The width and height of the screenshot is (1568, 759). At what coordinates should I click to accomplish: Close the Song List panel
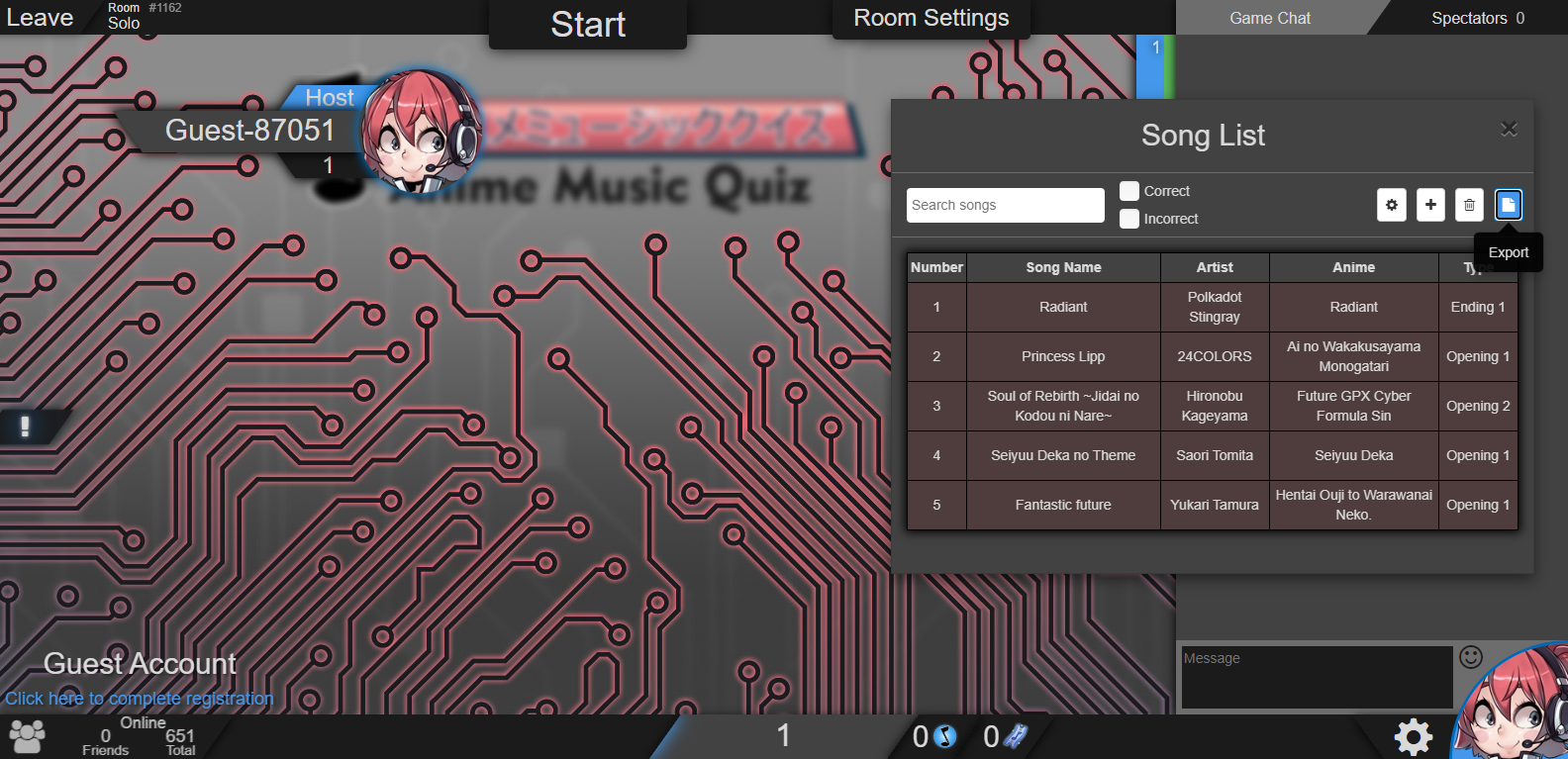pyautogui.click(x=1509, y=129)
